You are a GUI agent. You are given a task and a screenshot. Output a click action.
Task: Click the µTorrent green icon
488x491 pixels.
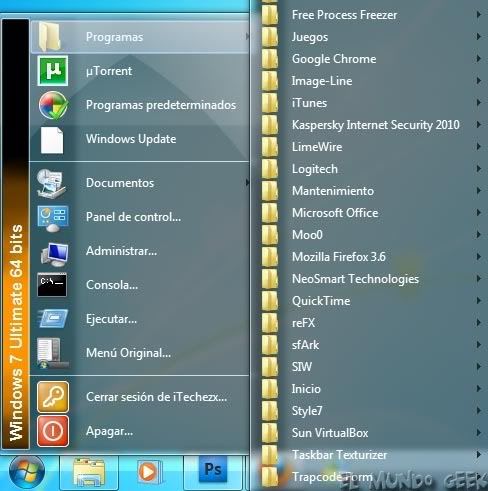pyautogui.click(x=53, y=71)
